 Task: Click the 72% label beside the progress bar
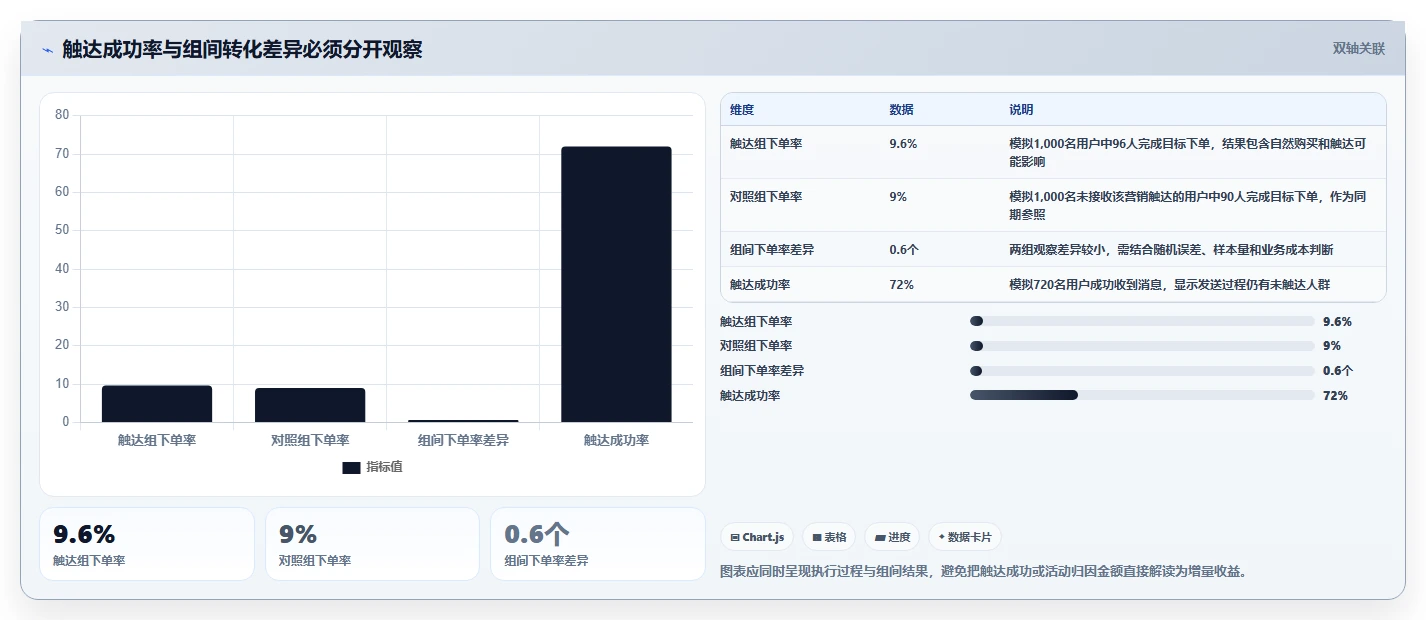pyautogui.click(x=1335, y=396)
